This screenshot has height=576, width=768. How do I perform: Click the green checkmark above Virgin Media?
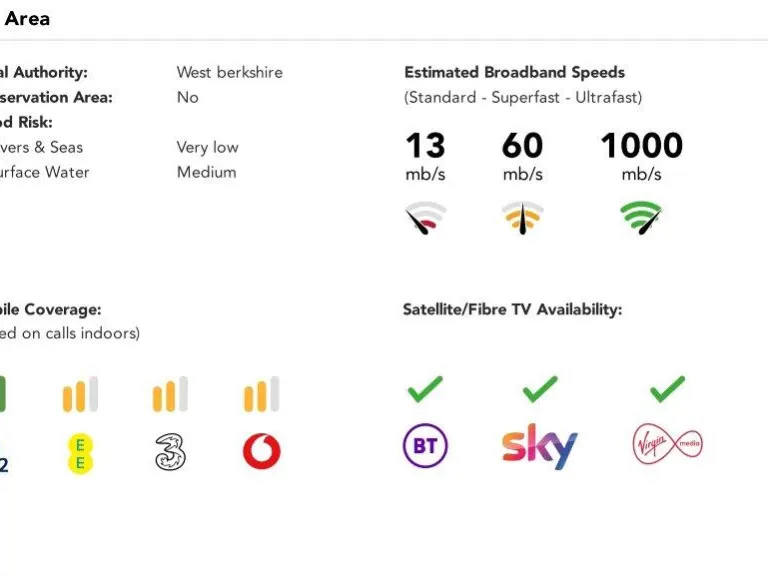[x=667, y=389]
